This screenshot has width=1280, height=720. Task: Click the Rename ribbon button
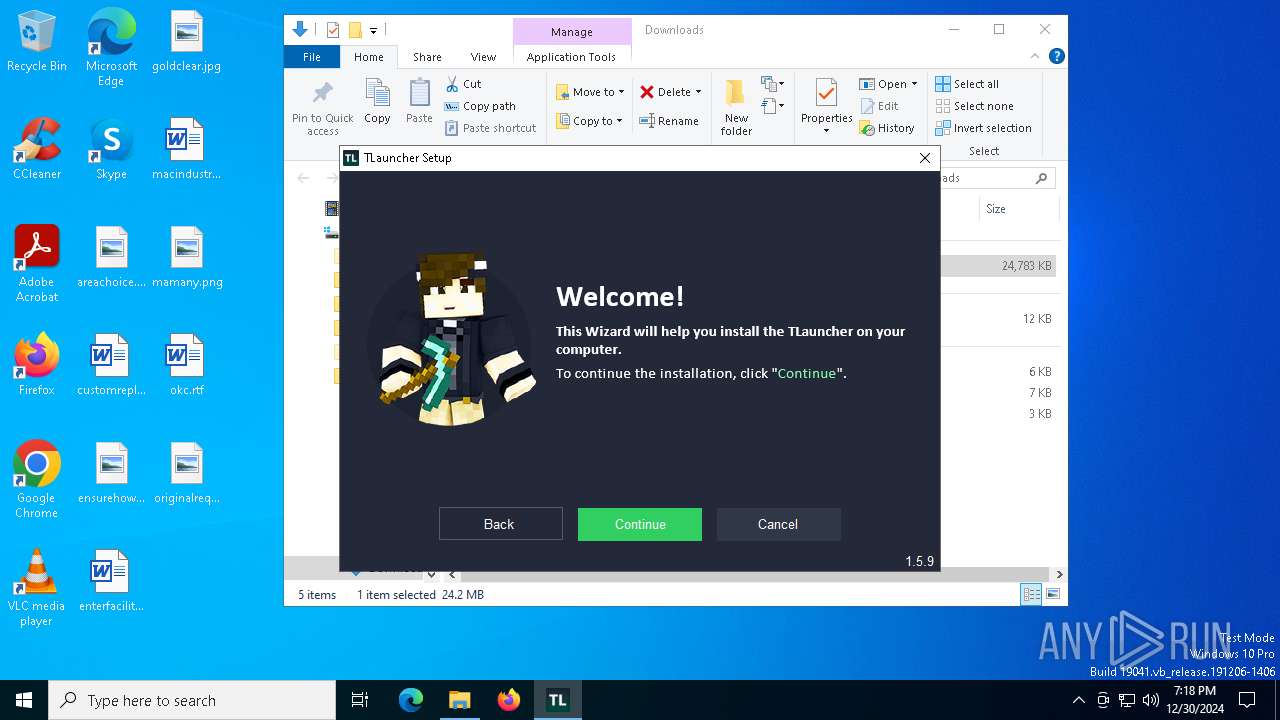tap(669, 121)
